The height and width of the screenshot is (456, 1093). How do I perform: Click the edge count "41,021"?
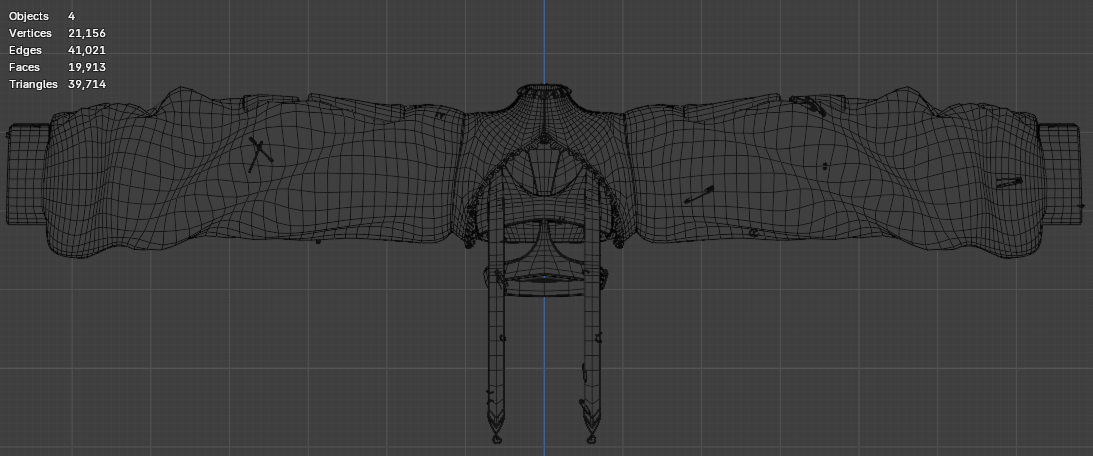point(86,50)
